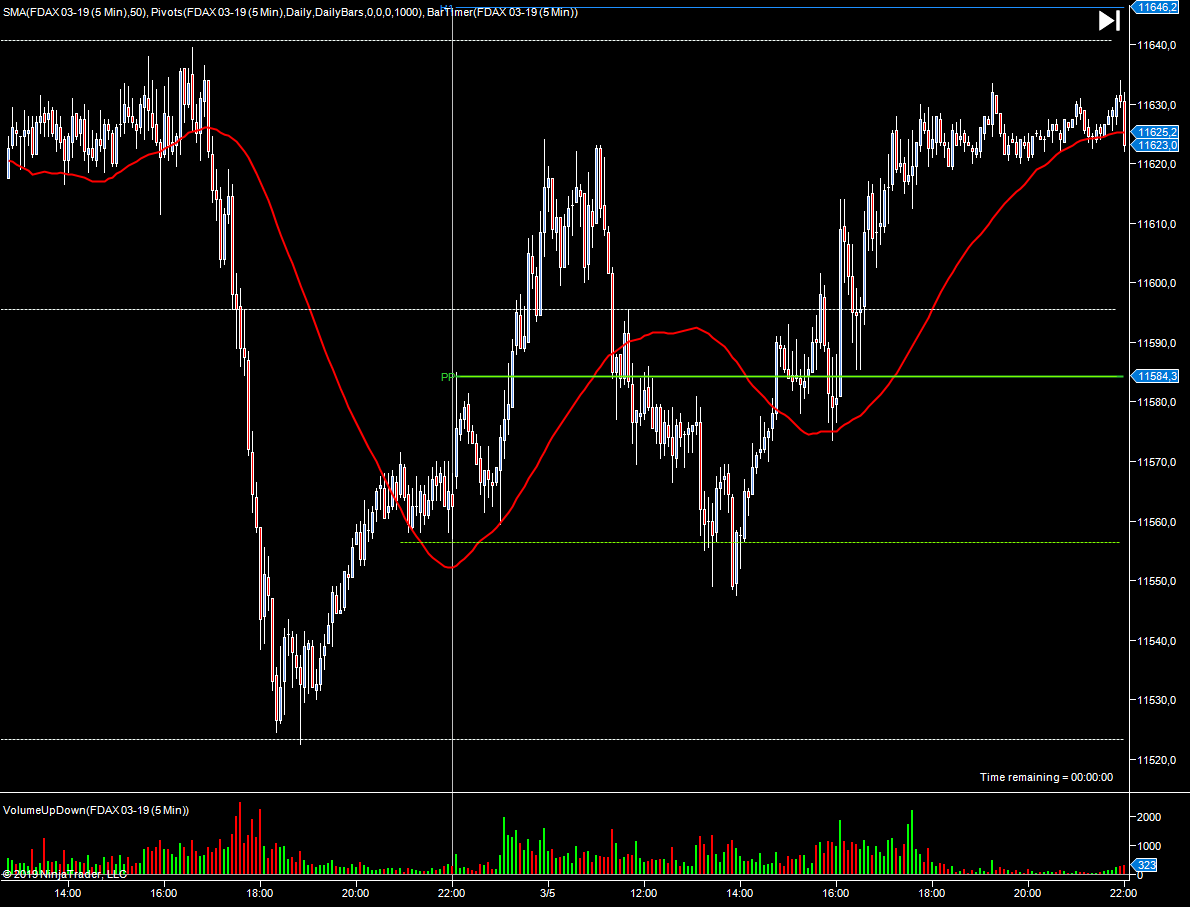Select the SMA(FDAX 03-19) indicator label
Screen dimensions: 1190x907
point(75,12)
